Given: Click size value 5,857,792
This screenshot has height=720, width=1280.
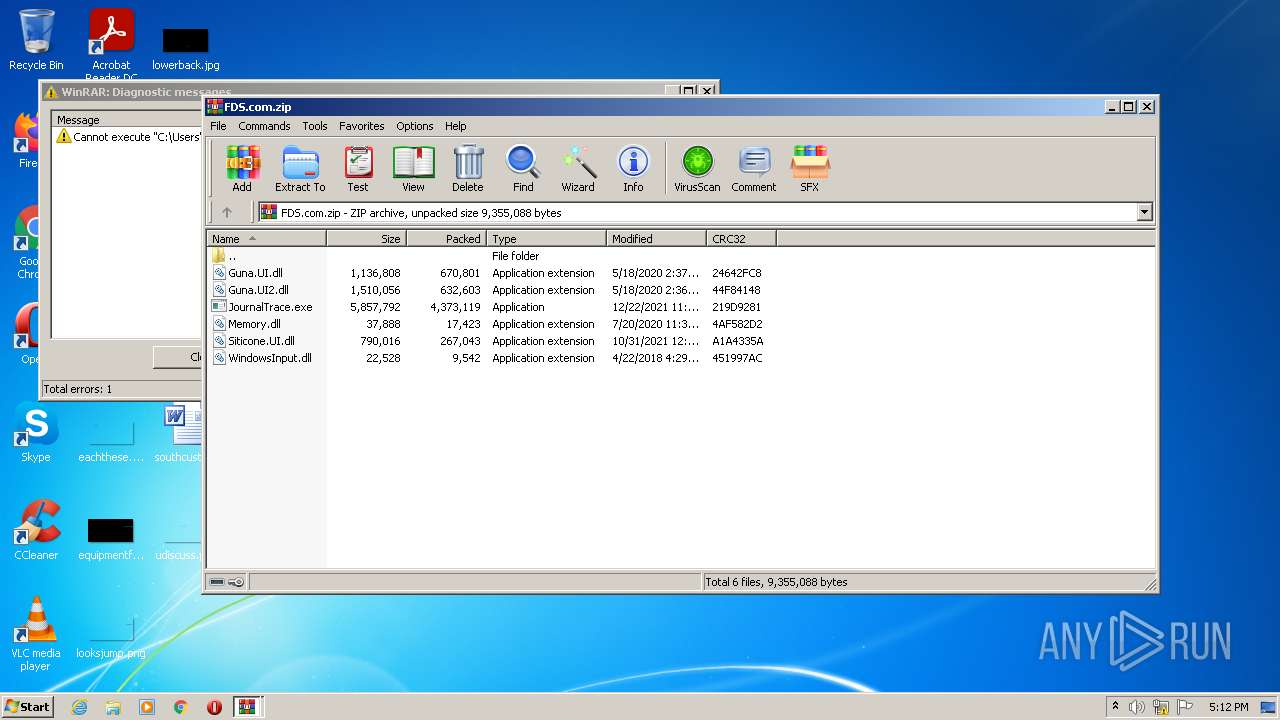Looking at the screenshot, I should pyautogui.click(x=375, y=307).
